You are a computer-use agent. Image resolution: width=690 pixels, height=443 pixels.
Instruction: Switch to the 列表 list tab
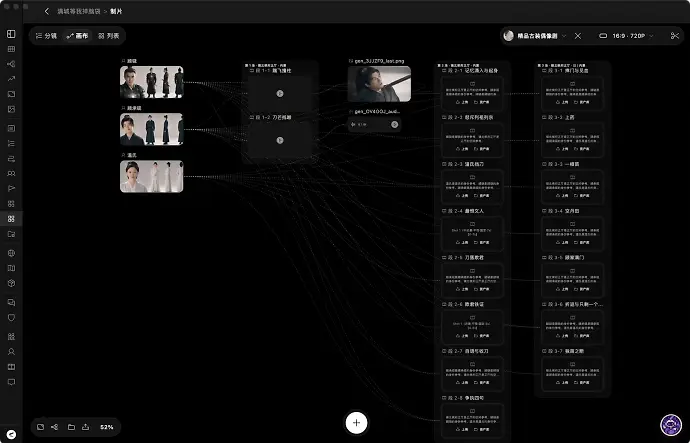click(109, 36)
